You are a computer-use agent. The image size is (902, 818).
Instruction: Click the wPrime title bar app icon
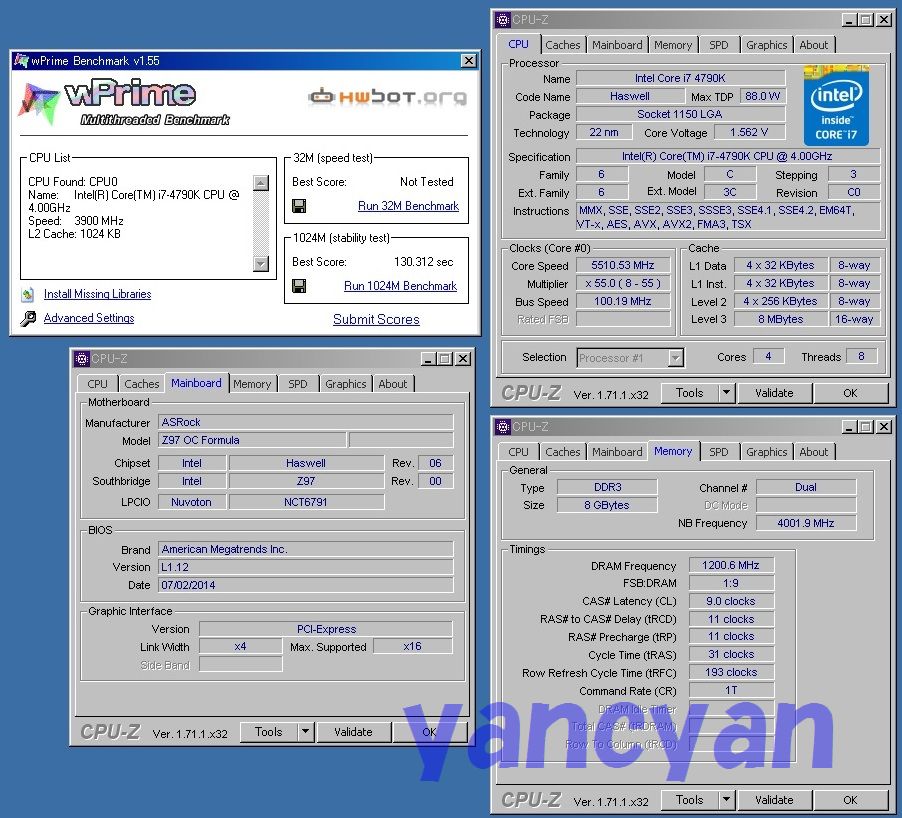coord(21,60)
